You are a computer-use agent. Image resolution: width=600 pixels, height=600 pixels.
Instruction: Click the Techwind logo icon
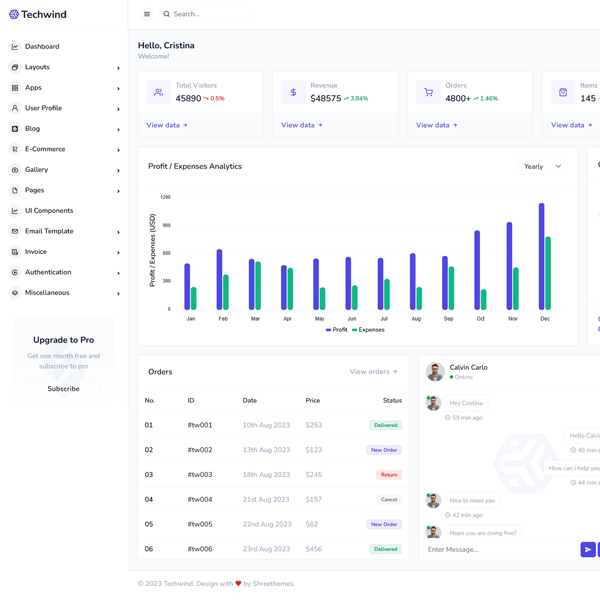14,15
